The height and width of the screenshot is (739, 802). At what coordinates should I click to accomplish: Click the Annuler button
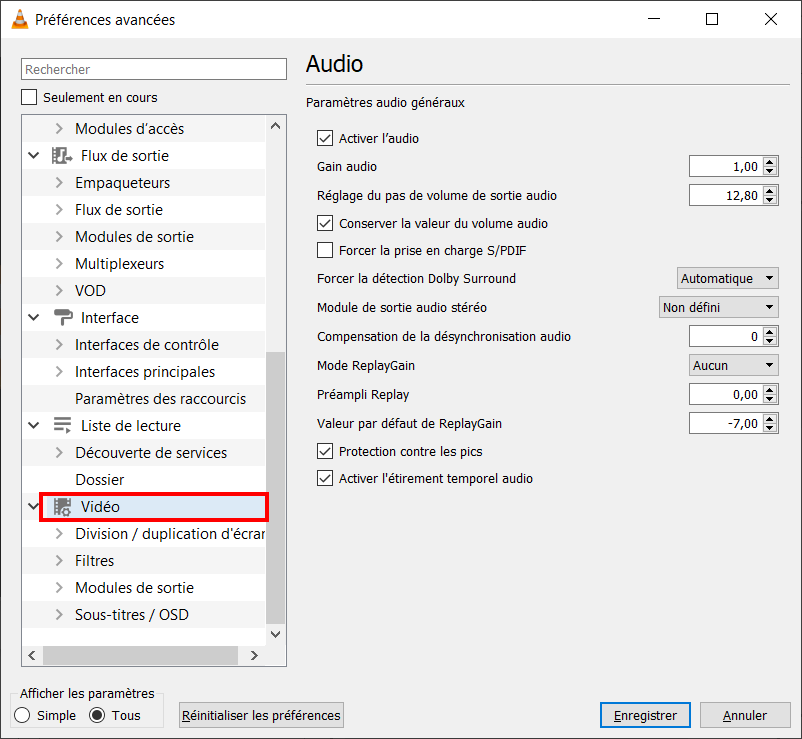tap(745, 715)
